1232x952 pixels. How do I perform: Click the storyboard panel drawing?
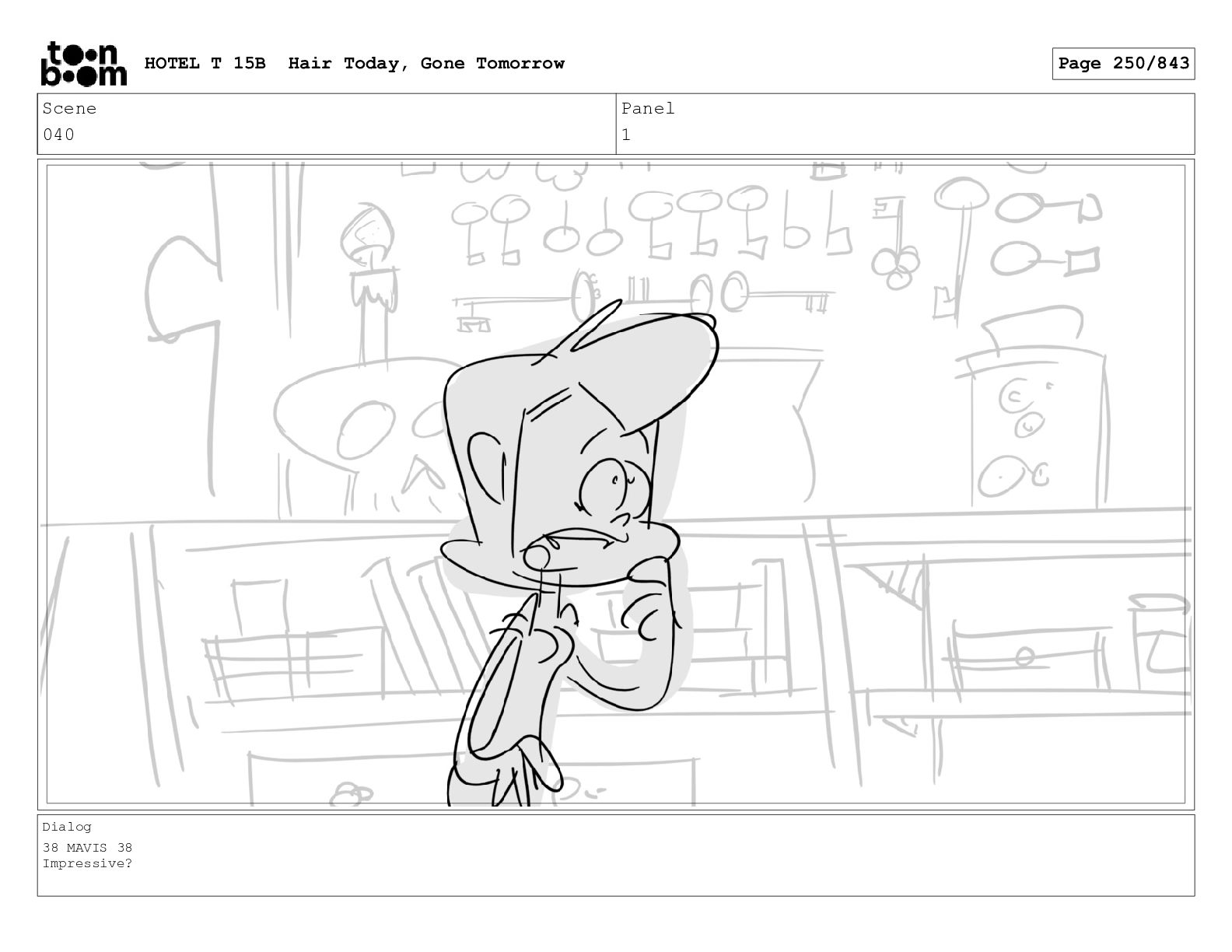pos(616,484)
